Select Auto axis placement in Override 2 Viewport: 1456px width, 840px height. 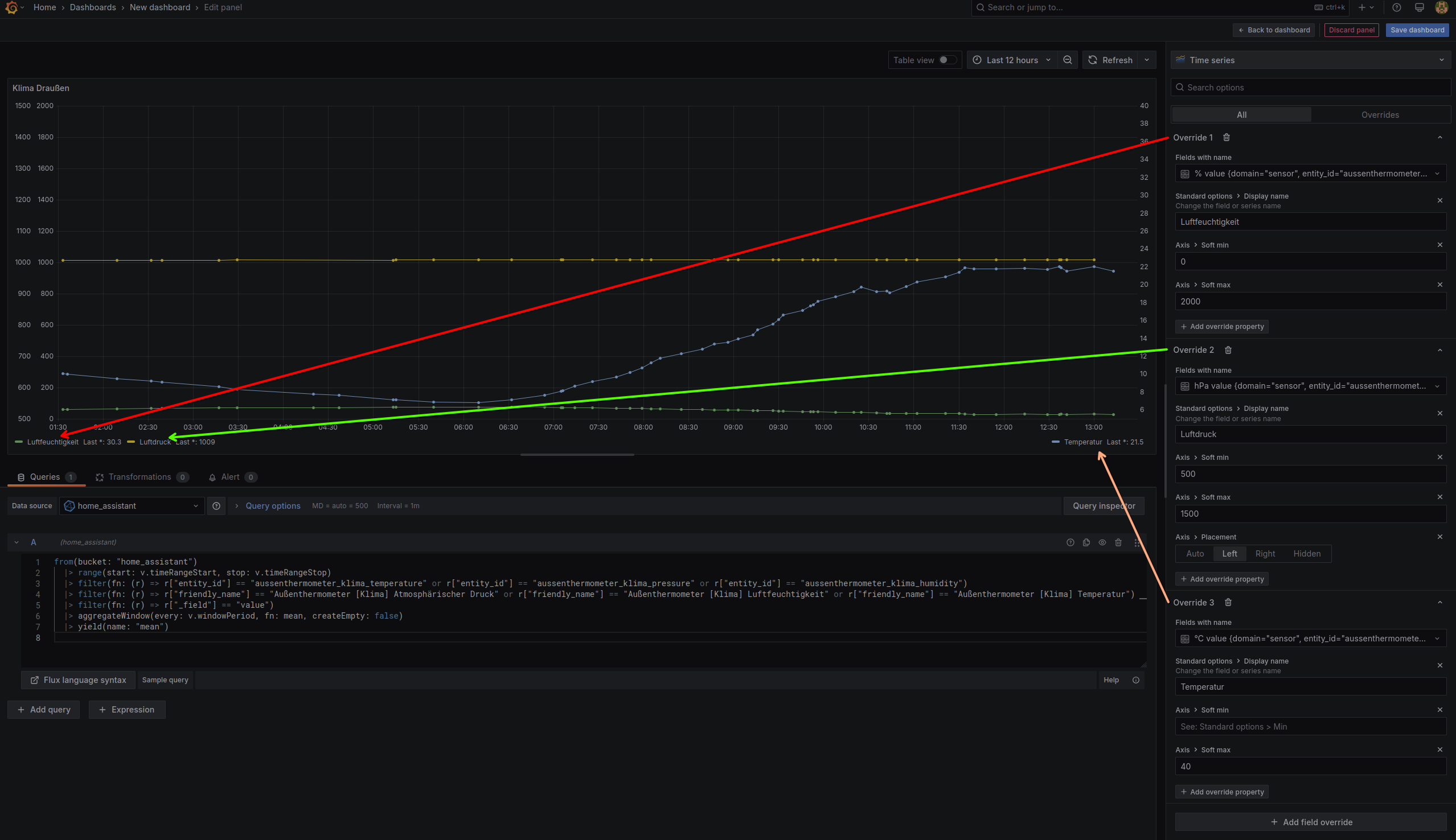(x=1194, y=553)
